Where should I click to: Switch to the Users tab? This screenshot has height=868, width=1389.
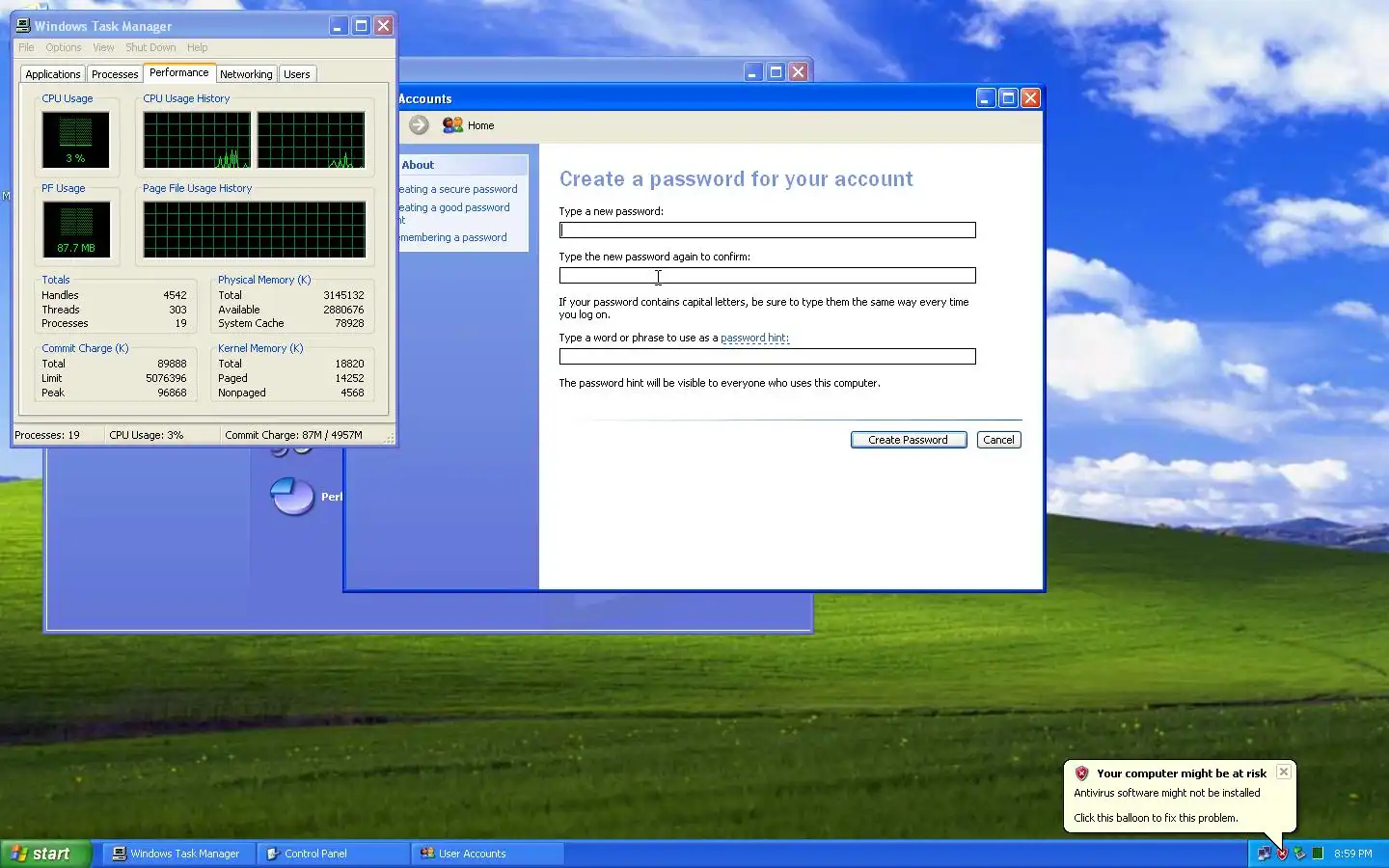[x=297, y=74]
